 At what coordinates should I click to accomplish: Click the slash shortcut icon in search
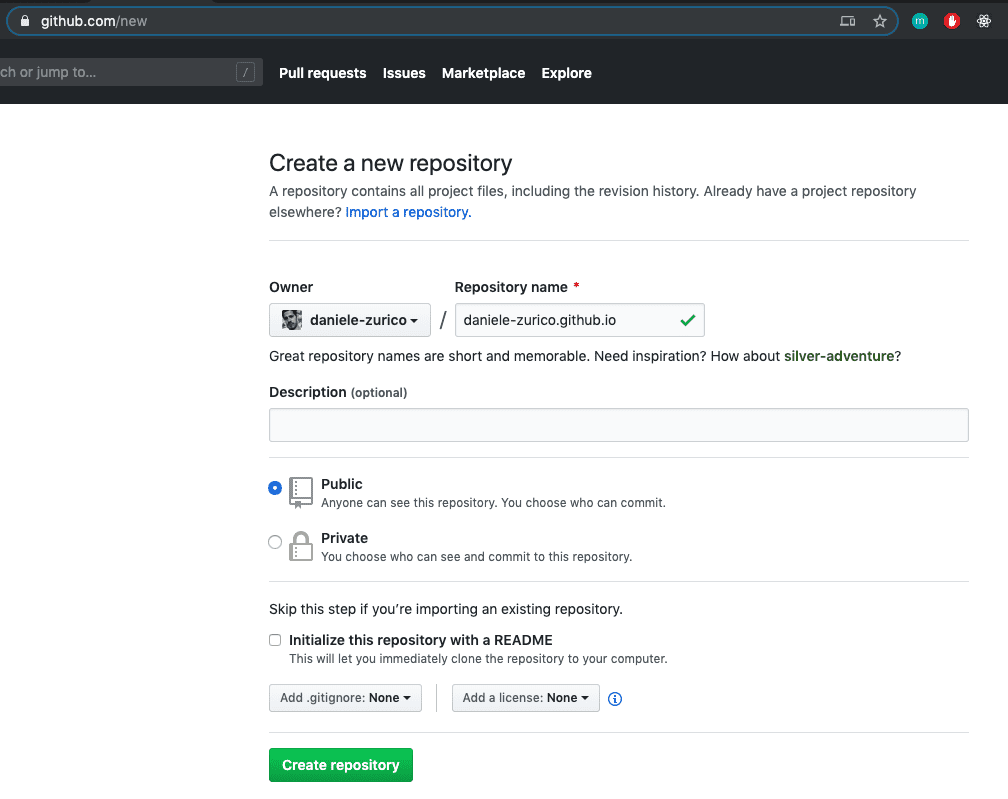click(246, 72)
